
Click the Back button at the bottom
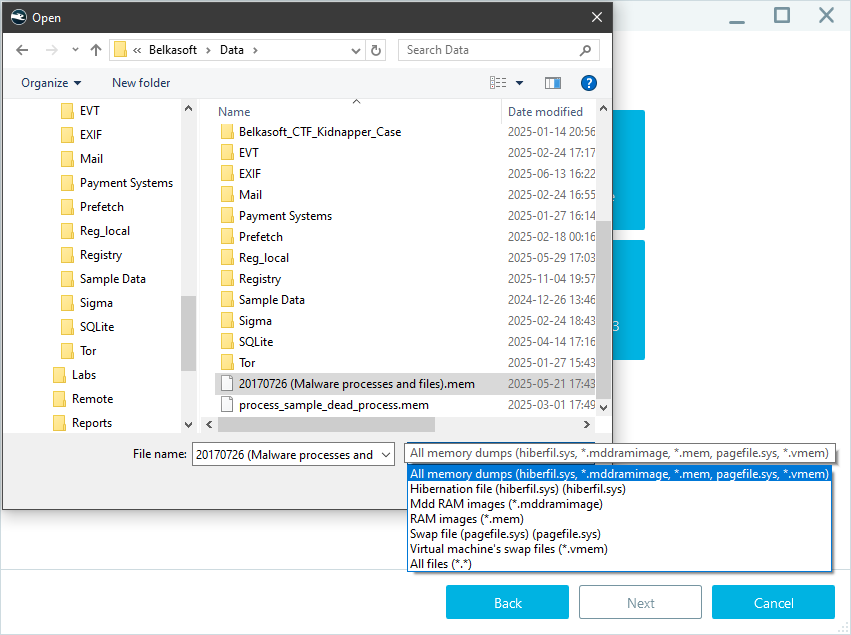(507, 602)
